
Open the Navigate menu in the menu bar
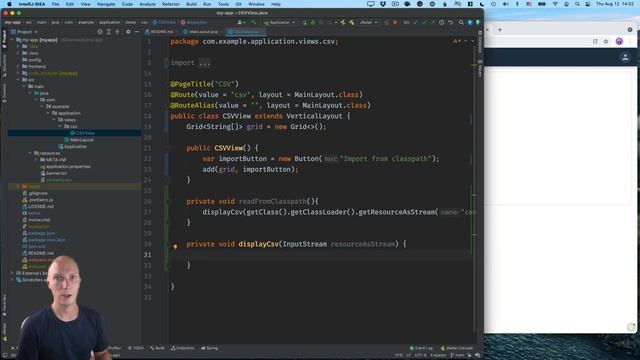tap(106, 4)
